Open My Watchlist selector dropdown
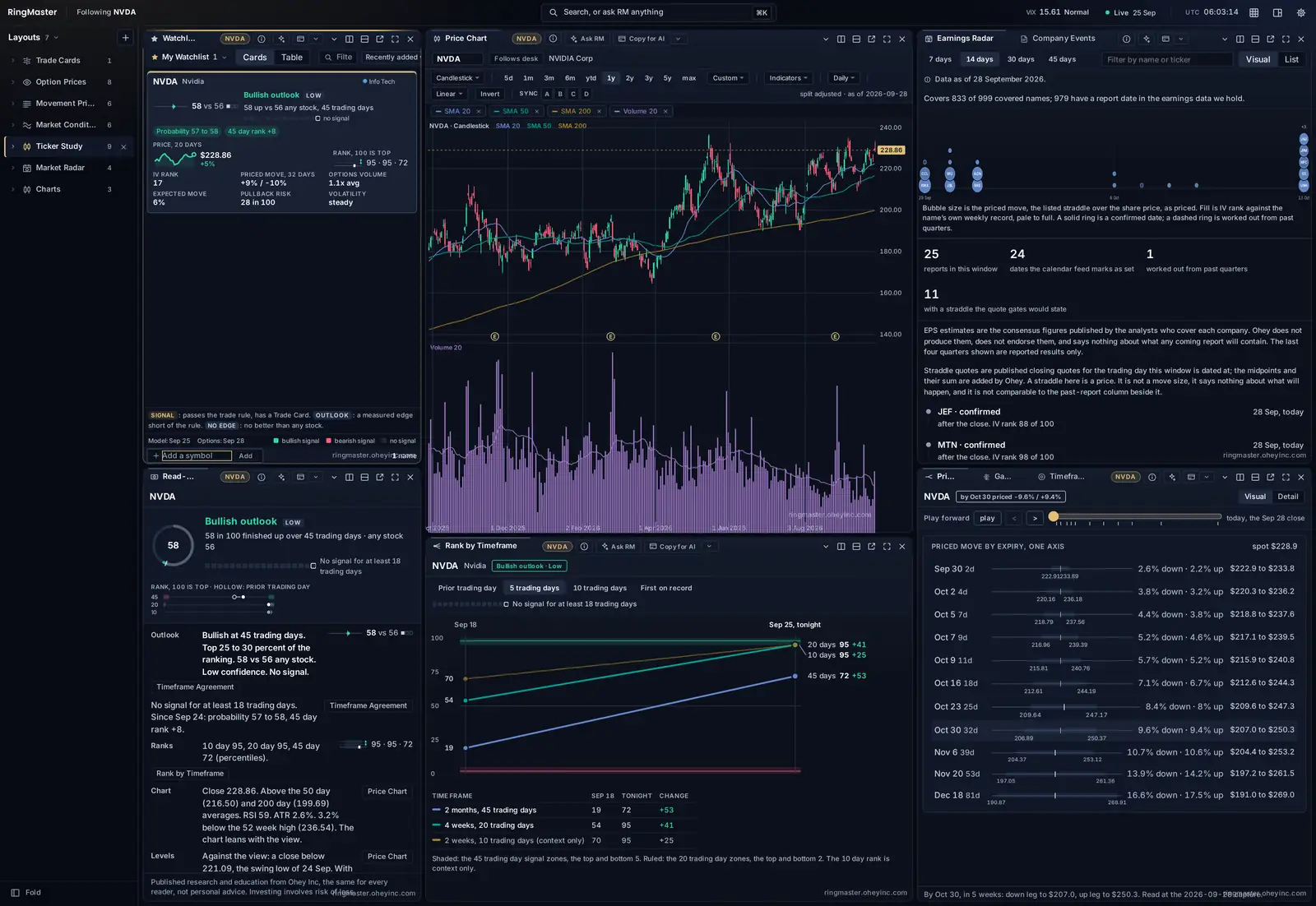 (189, 58)
